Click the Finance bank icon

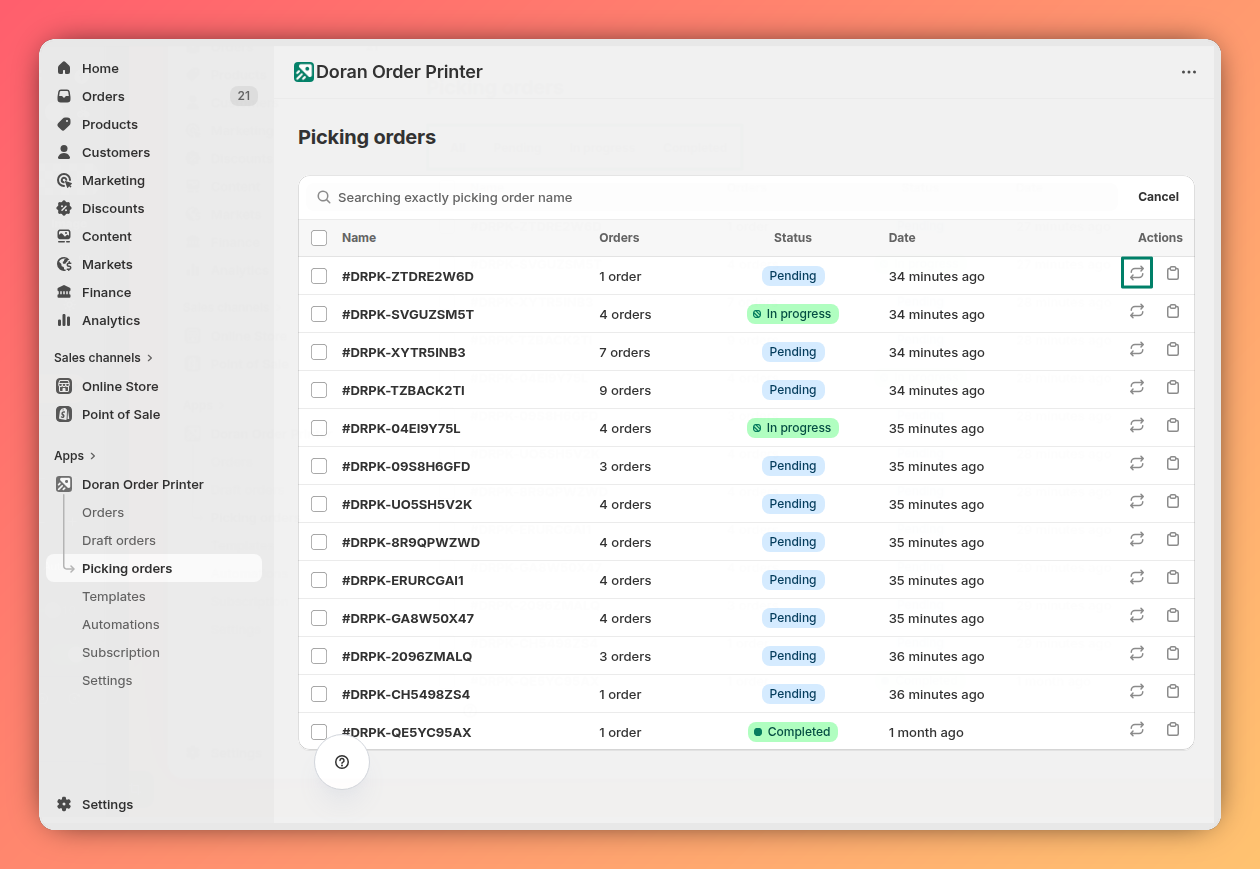click(x=64, y=292)
